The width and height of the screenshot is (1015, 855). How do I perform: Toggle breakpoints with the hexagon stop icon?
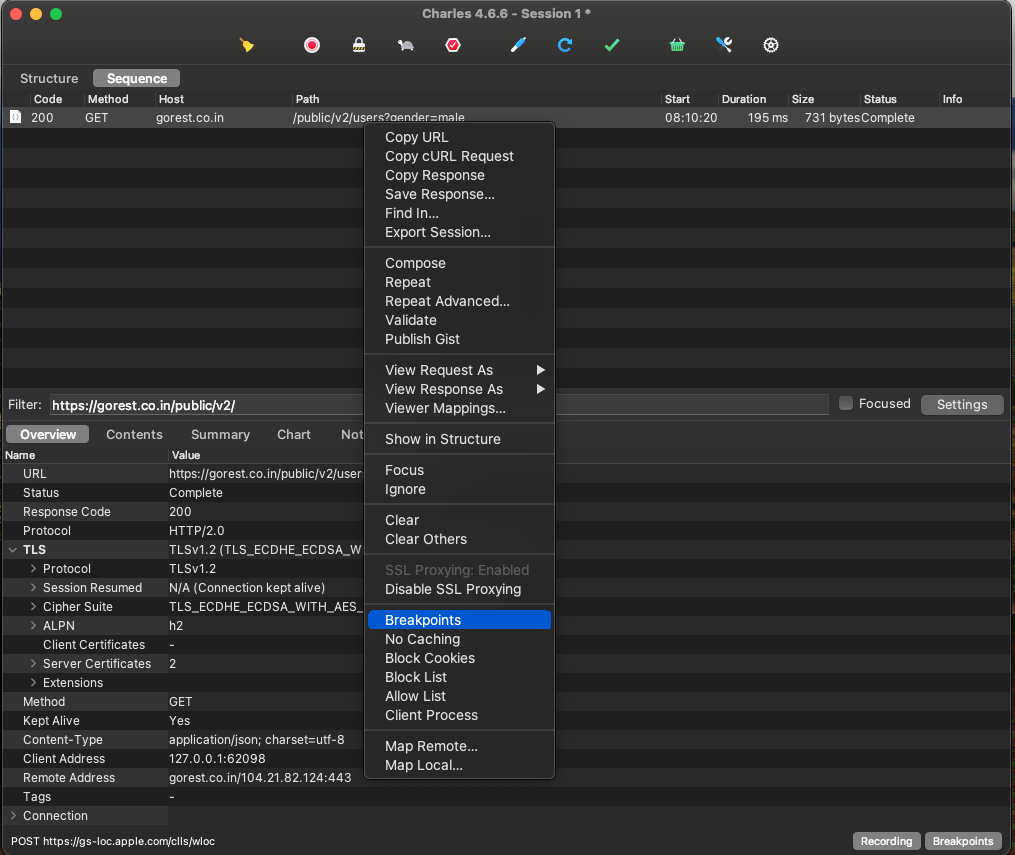[x=452, y=45]
